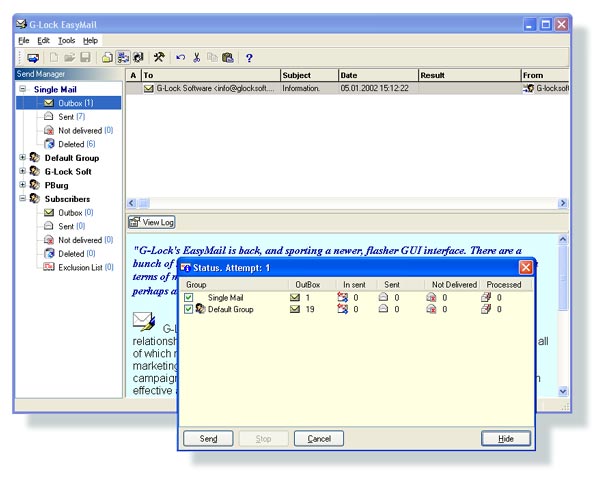Image resolution: width=600 pixels, height=481 pixels.
Task: Open the Help menu
Action: [91, 40]
